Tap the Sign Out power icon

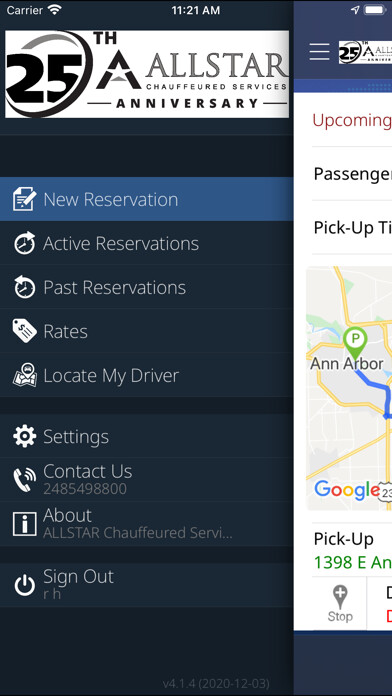pyautogui.click(x=25, y=585)
